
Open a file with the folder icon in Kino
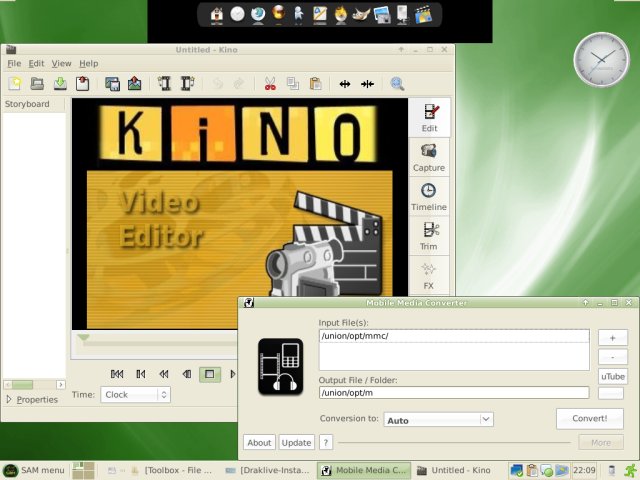(x=37, y=84)
